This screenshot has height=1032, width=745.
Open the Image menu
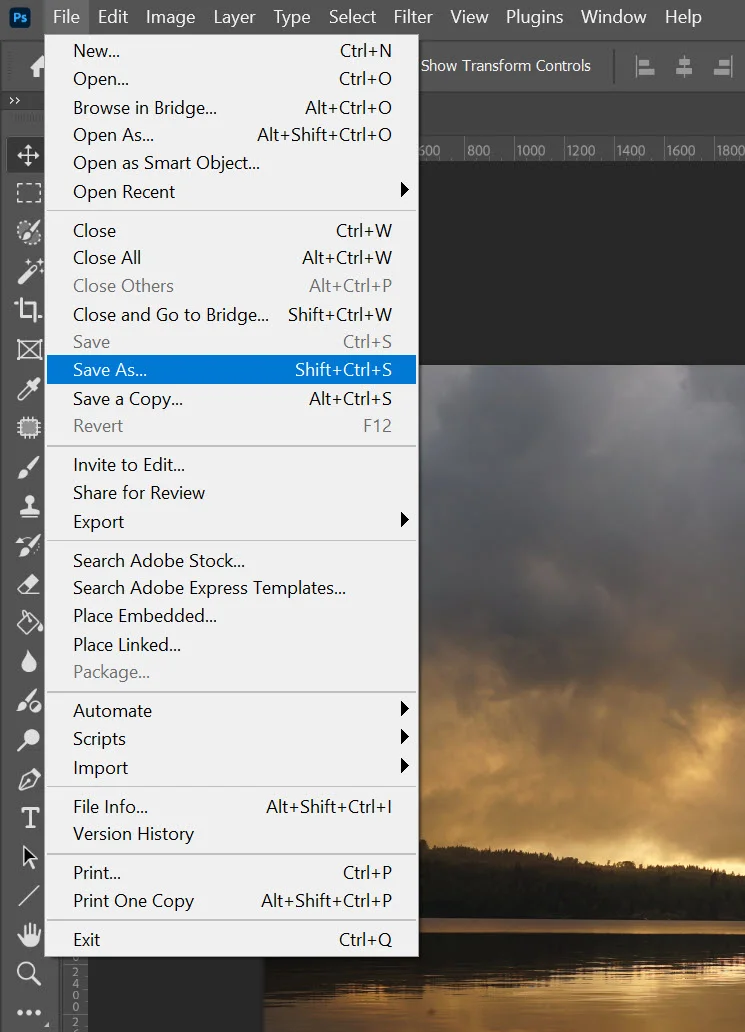click(170, 17)
